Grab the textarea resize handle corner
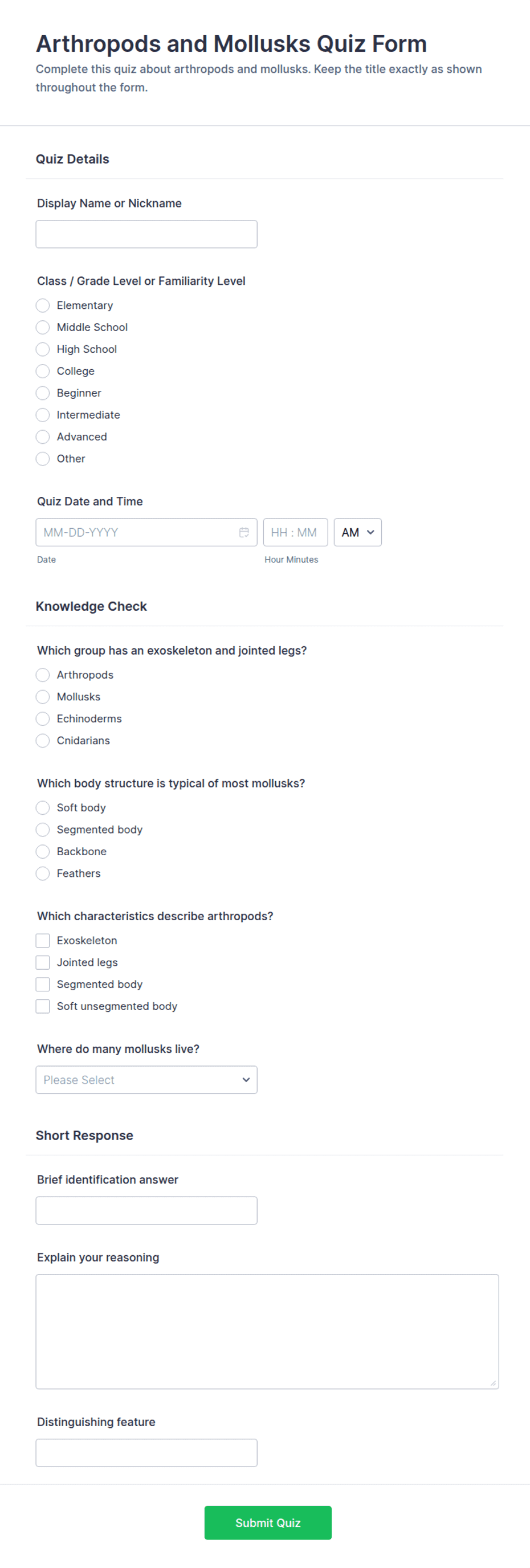 pyautogui.click(x=494, y=1383)
